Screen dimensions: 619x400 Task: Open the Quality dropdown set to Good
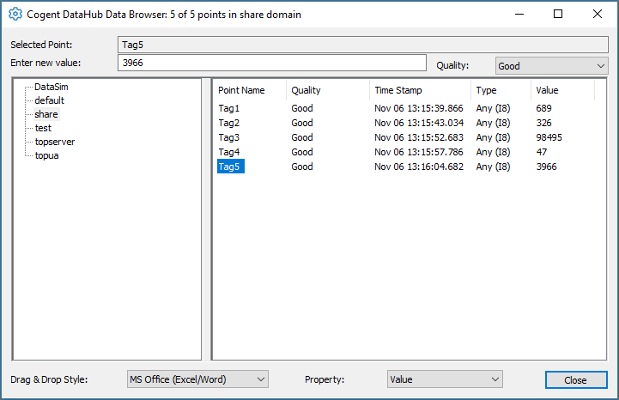[x=551, y=66]
